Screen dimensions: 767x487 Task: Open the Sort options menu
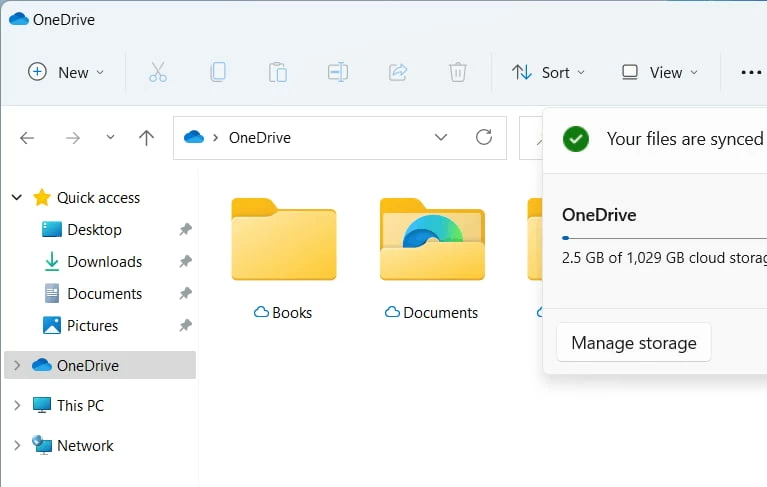548,72
